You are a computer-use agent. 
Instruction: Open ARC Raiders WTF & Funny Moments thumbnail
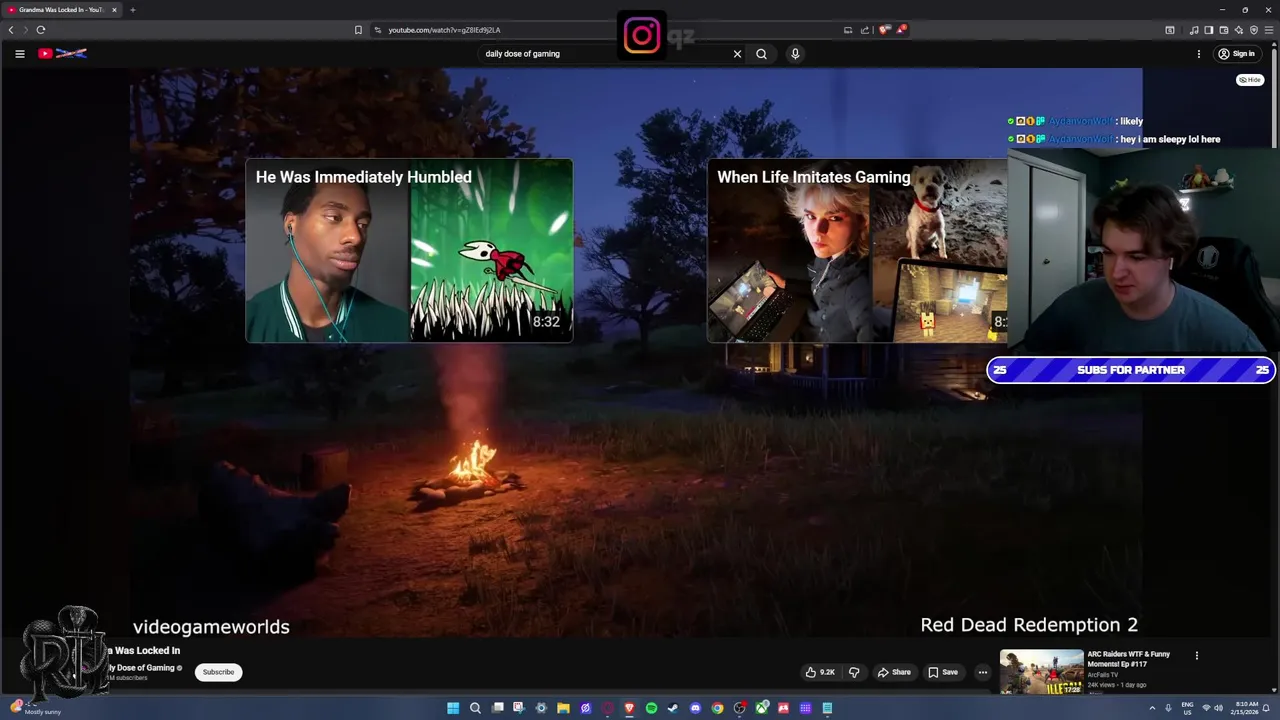tap(1041, 672)
